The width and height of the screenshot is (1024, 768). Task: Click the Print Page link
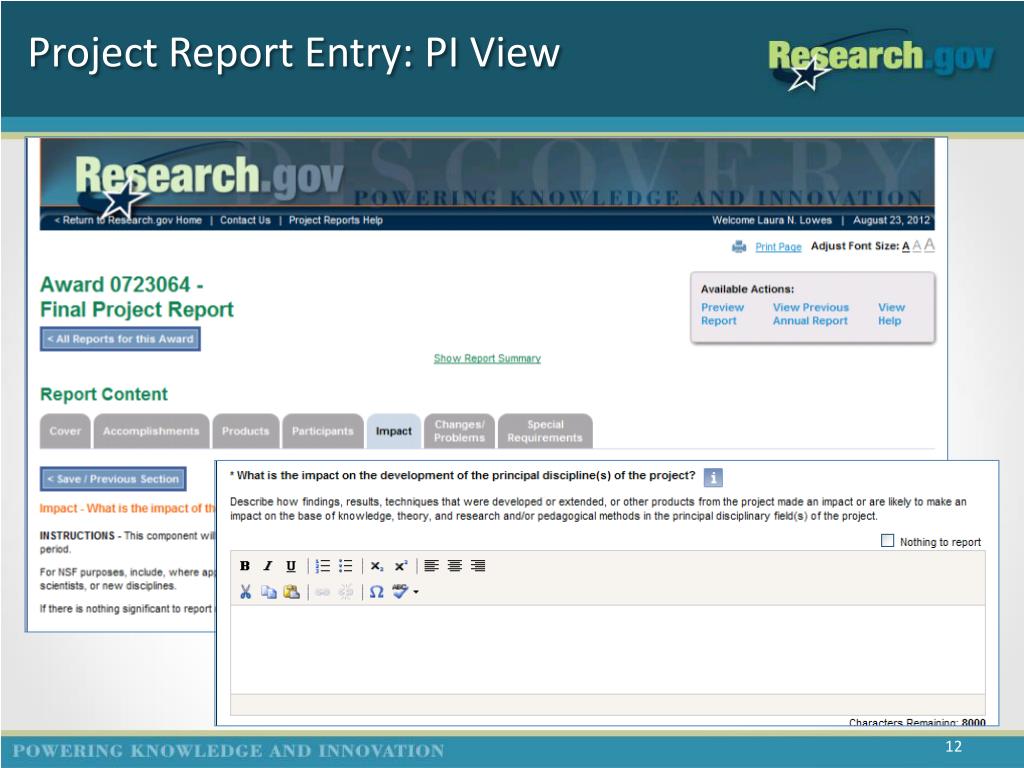click(x=778, y=247)
